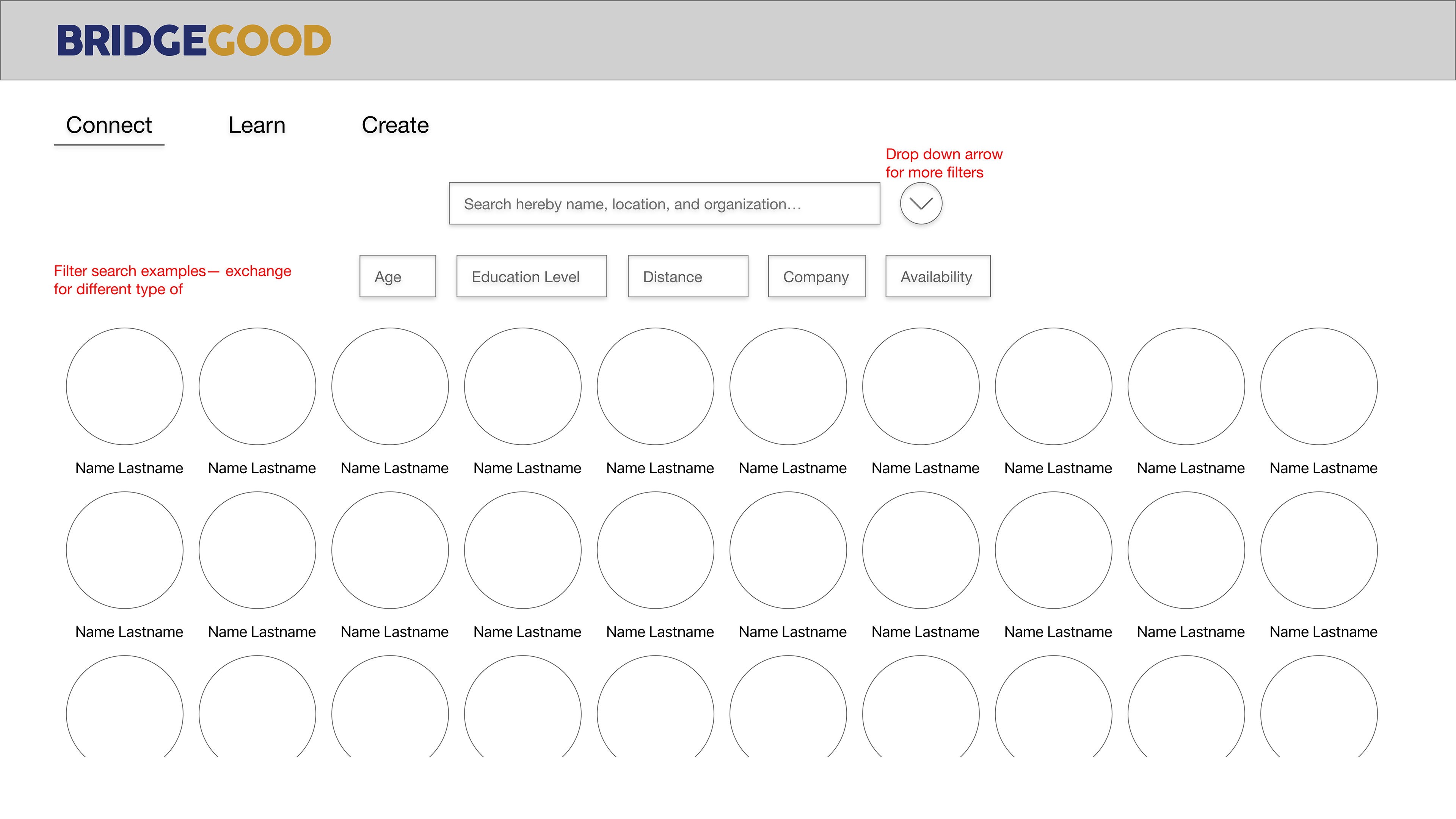Choose the Company filter
1456x819 pixels.
tap(816, 276)
